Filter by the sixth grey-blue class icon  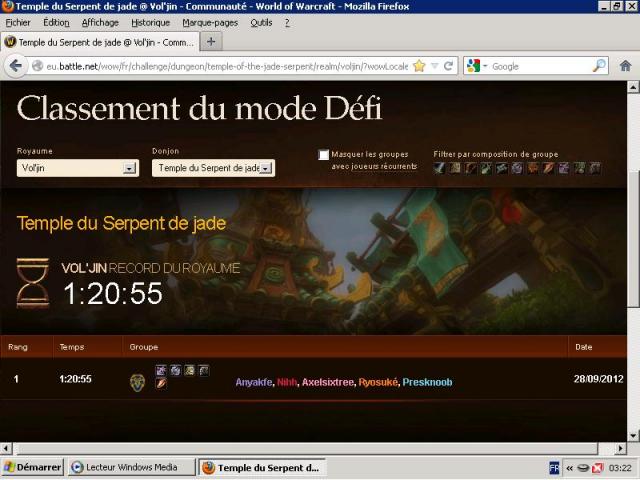pyautogui.click(x=517, y=168)
